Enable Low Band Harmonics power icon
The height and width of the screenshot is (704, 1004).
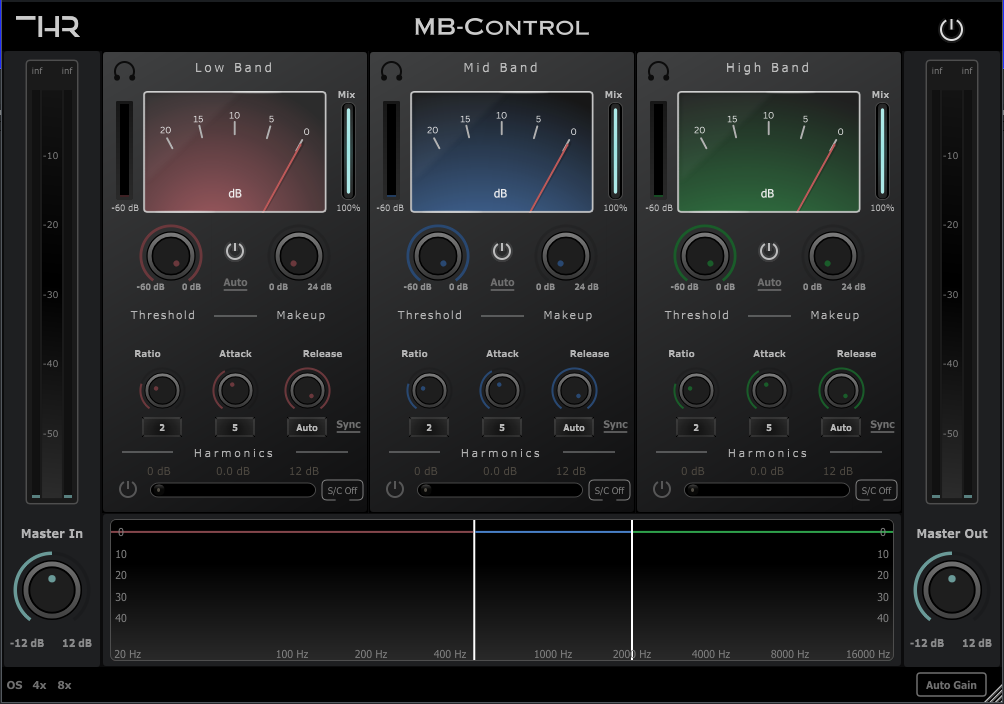[128, 489]
